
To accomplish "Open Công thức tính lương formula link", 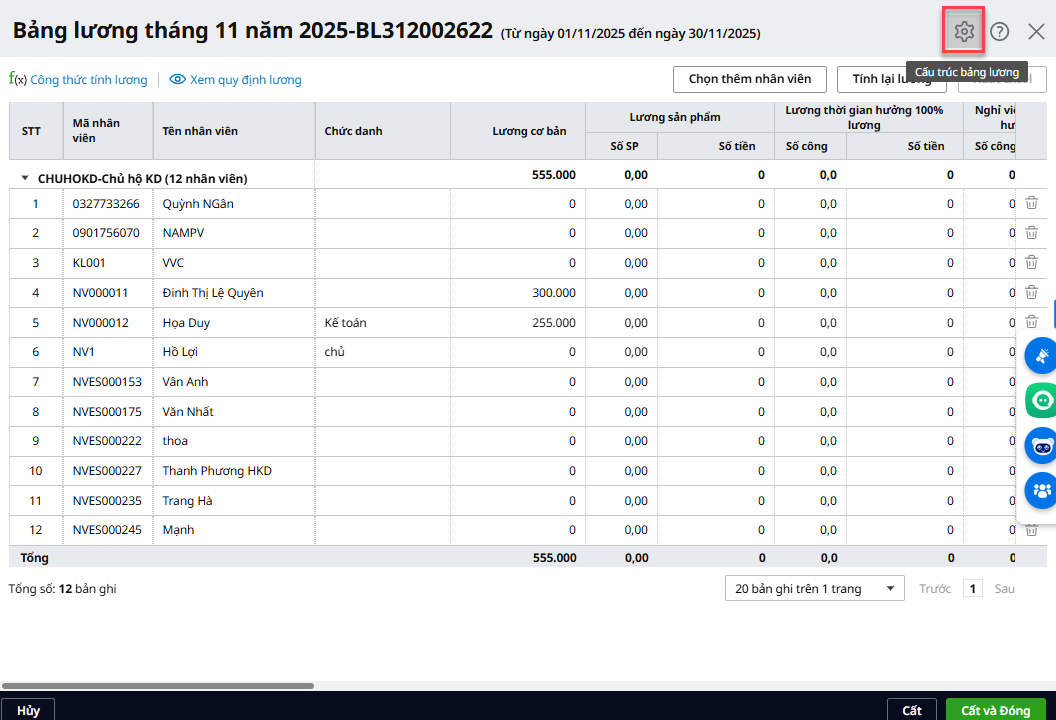I will (78, 80).
